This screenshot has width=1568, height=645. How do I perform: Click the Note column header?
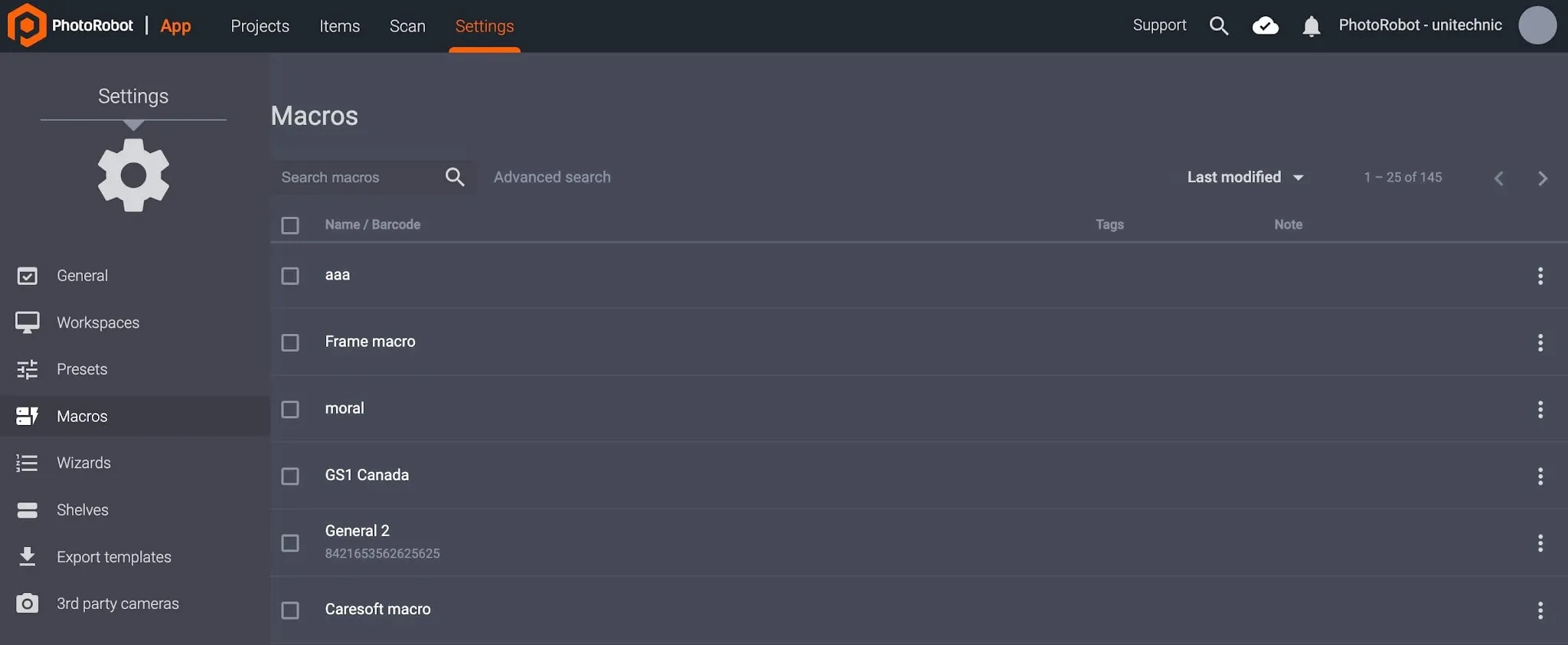click(1288, 224)
